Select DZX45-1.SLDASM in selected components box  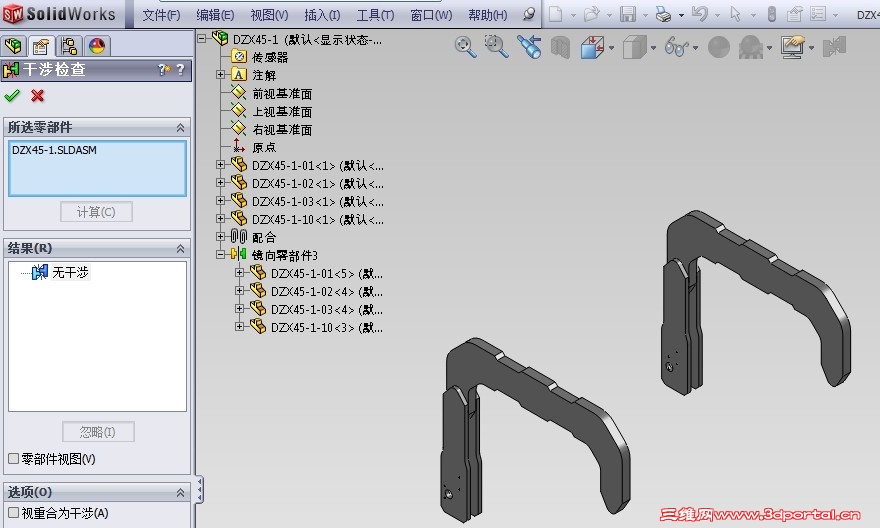pyautogui.click(x=54, y=150)
